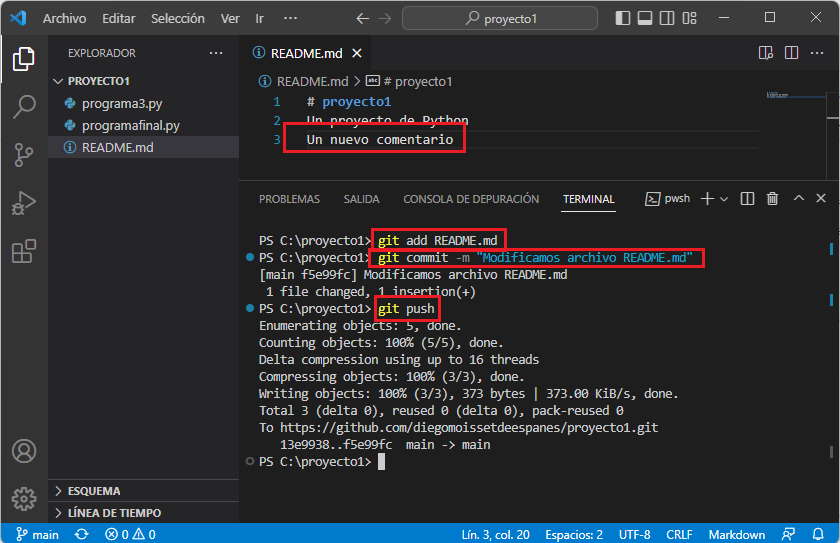Screen dimensions: 840x543
Task: Open the GitHub repository URL in terminal
Action: [469, 428]
